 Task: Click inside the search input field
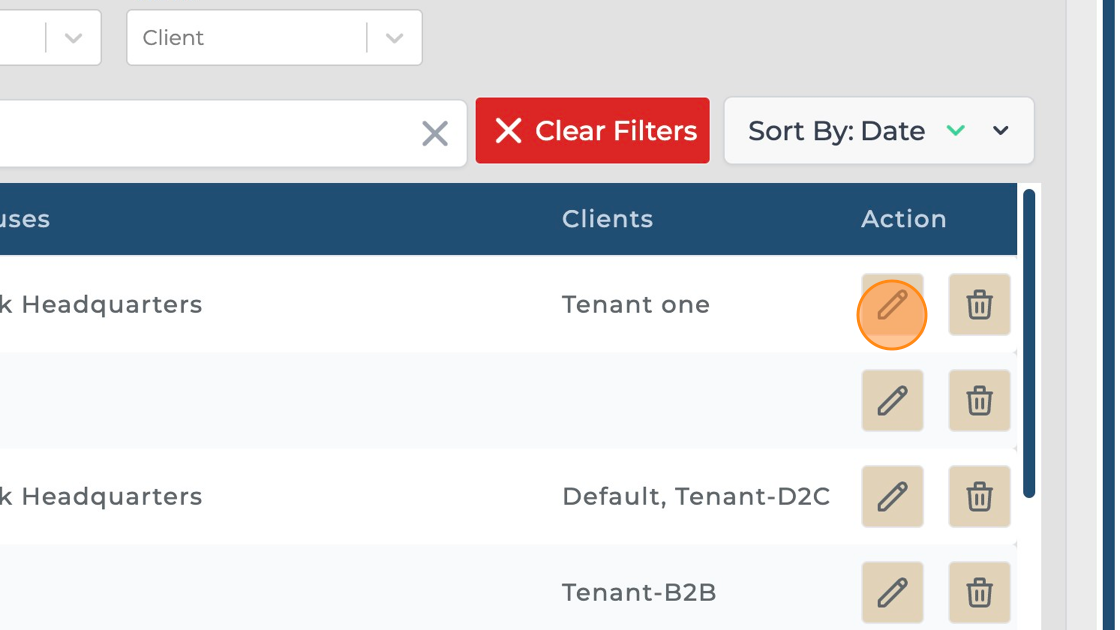[x=200, y=133]
